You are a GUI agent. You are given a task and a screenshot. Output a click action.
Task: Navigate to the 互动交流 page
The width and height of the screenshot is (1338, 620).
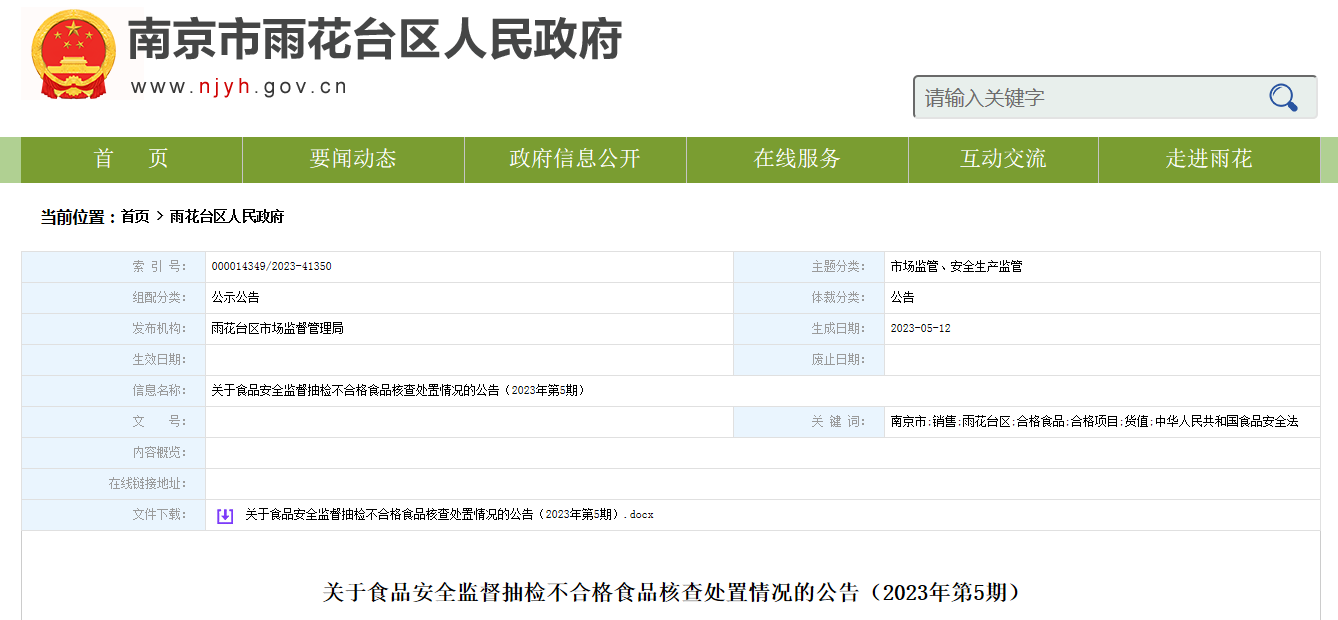click(1003, 159)
